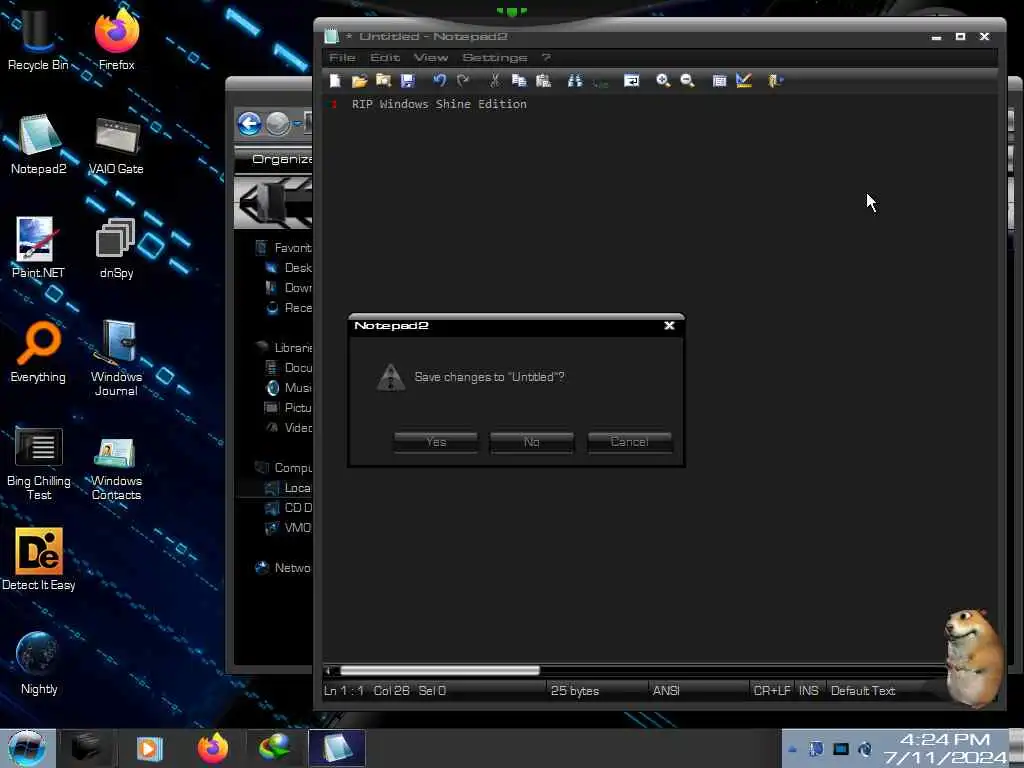Click the New file toolbar icon
Viewport: 1024px width, 768px height.
point(335,80)
